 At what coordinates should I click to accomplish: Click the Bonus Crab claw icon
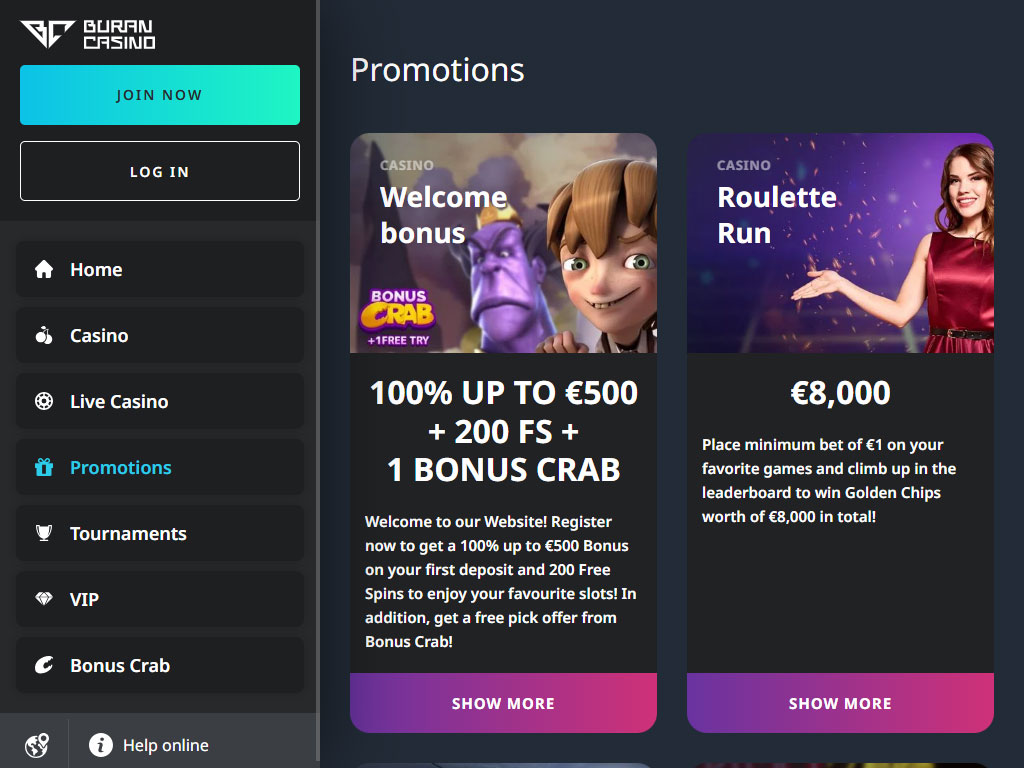pos(44,665)
